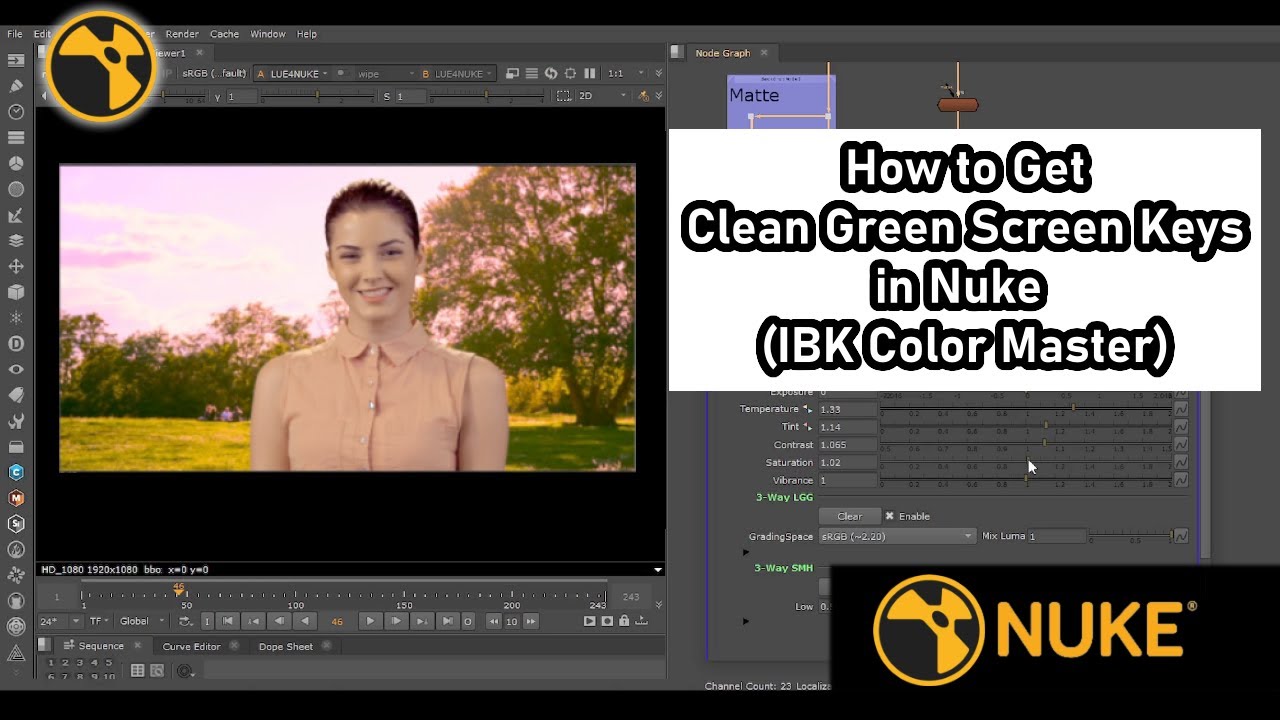This screenshot has height=720, width=1280.
Task: Open the MetaData tag icon
Action: (16, 396)
